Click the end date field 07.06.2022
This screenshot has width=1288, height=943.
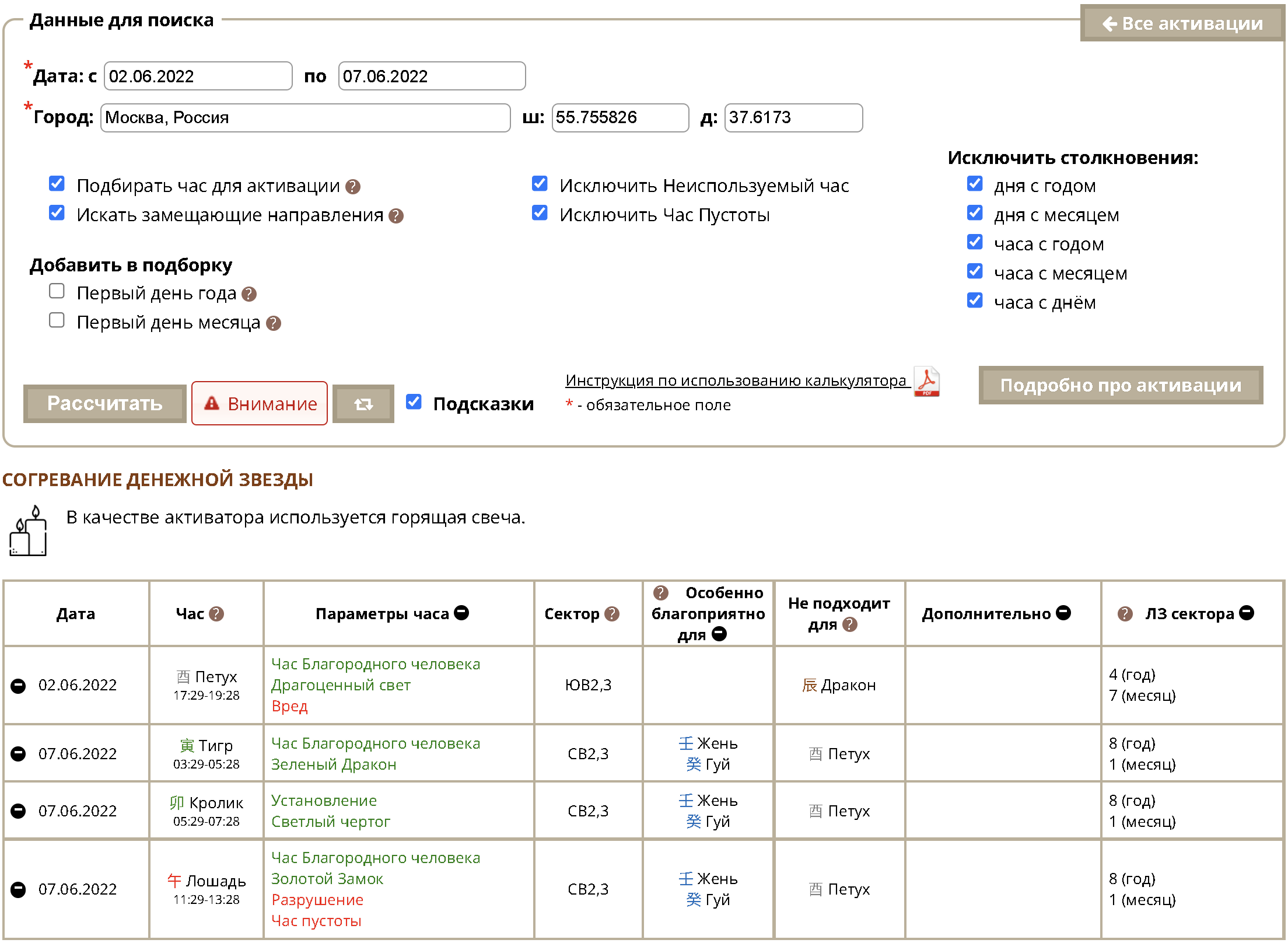[x=432, y=76]
